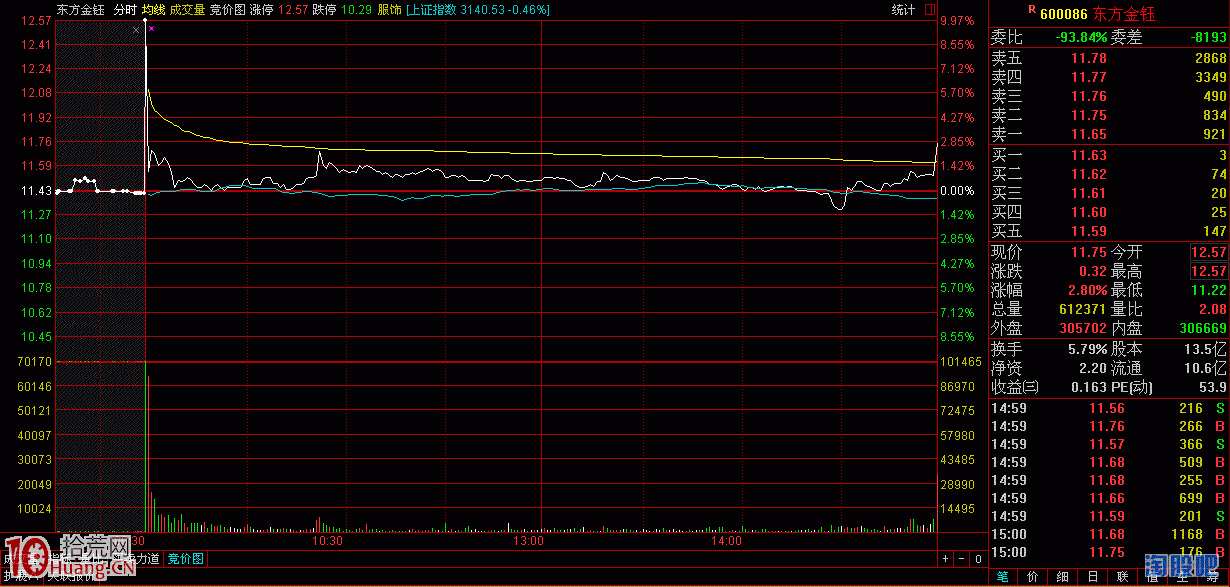Select the 日 daily tab

click(x=1093, y=577)
